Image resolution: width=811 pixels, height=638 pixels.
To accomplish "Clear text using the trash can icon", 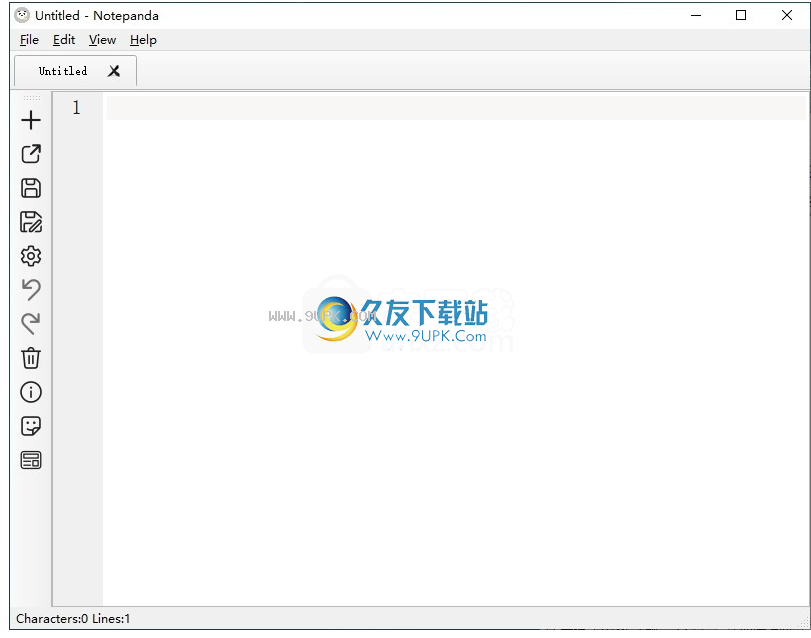I will (x=31, y=358).
